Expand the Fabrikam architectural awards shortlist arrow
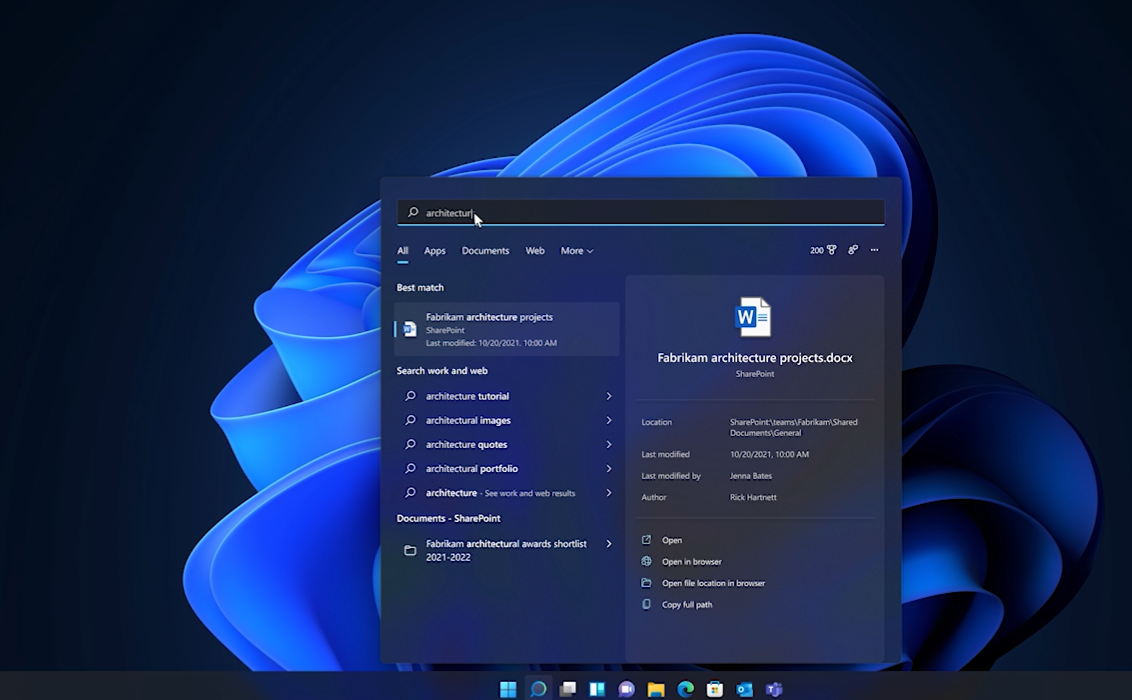 tap(608, 544)
